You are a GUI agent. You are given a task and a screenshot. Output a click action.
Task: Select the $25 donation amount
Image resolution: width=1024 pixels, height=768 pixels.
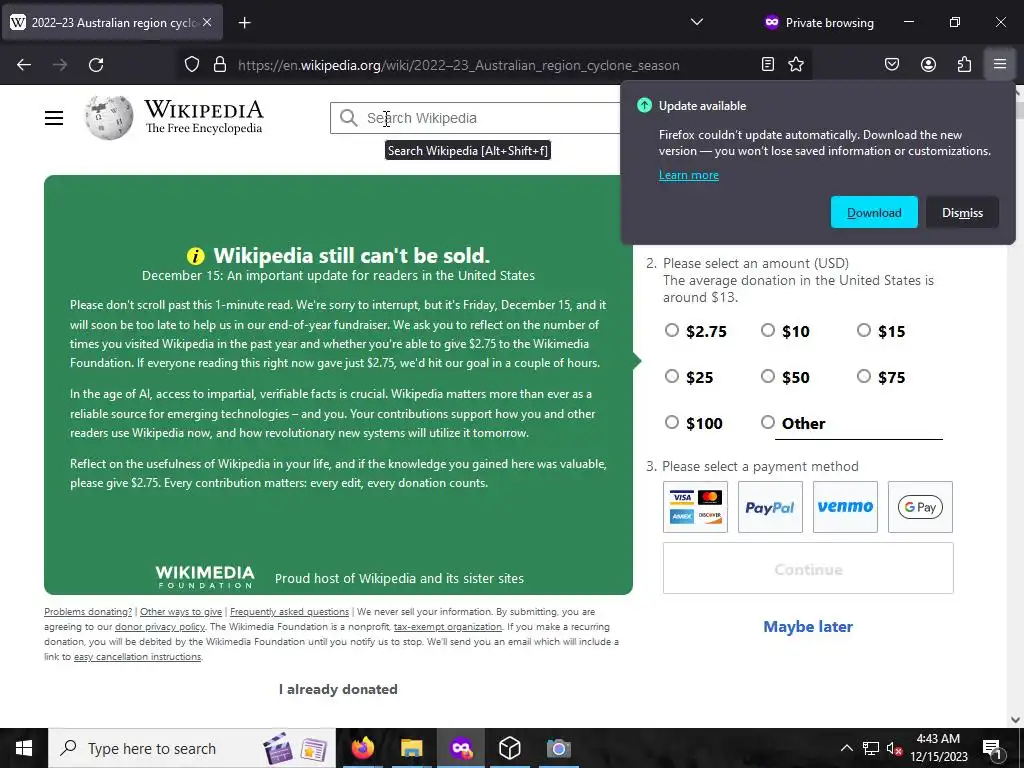point(672,376)
